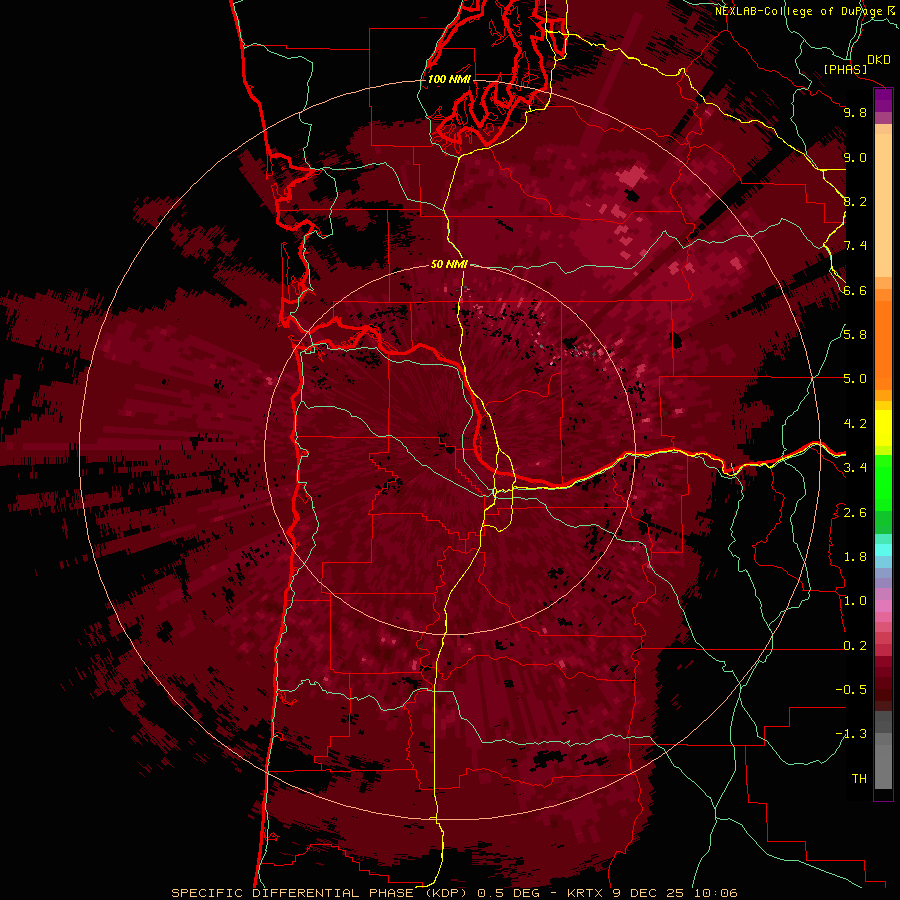Click the 7.4 scale value

point(855,246)
